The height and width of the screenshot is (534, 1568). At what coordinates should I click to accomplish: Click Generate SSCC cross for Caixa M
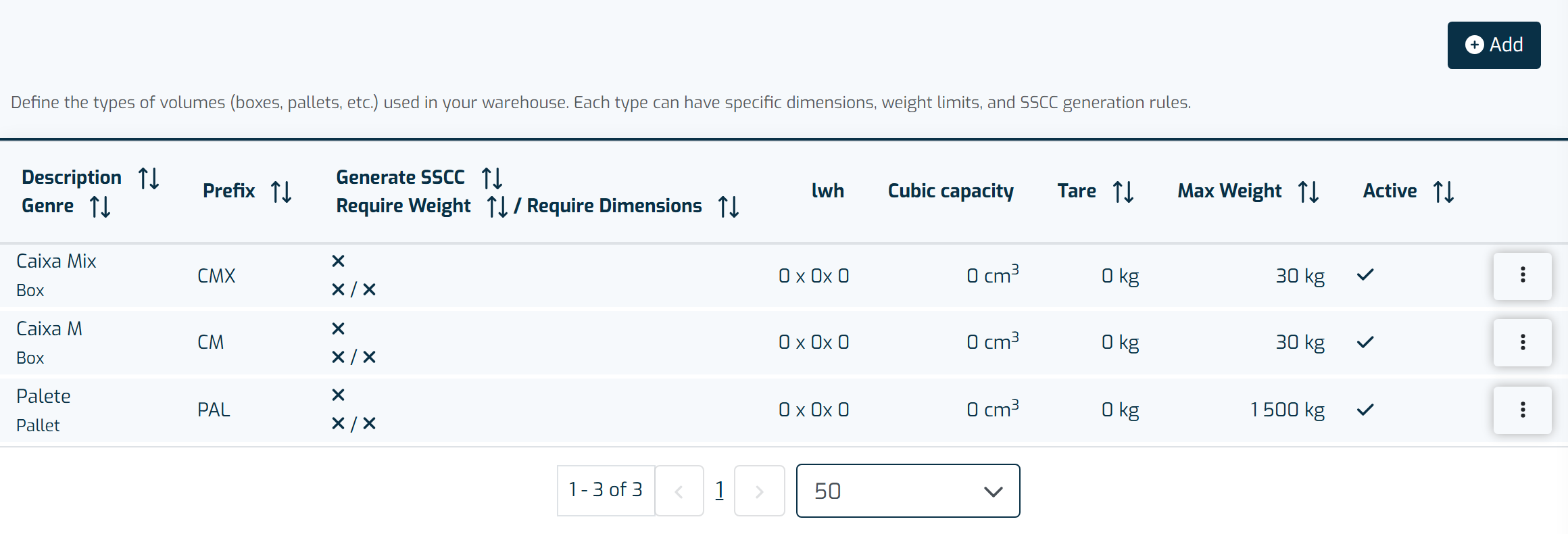tap(339, 329)
